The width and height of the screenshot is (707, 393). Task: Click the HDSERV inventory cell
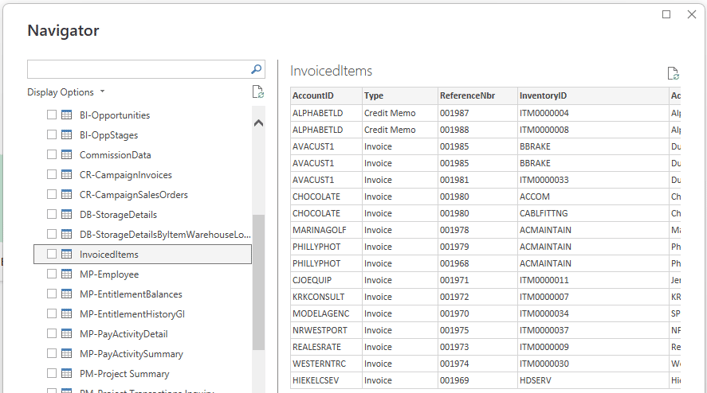click(x=593, y=380)
